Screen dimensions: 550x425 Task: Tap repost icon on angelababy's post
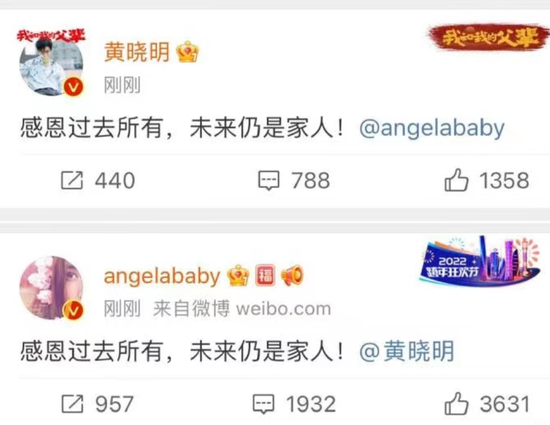tap(72, 404)
